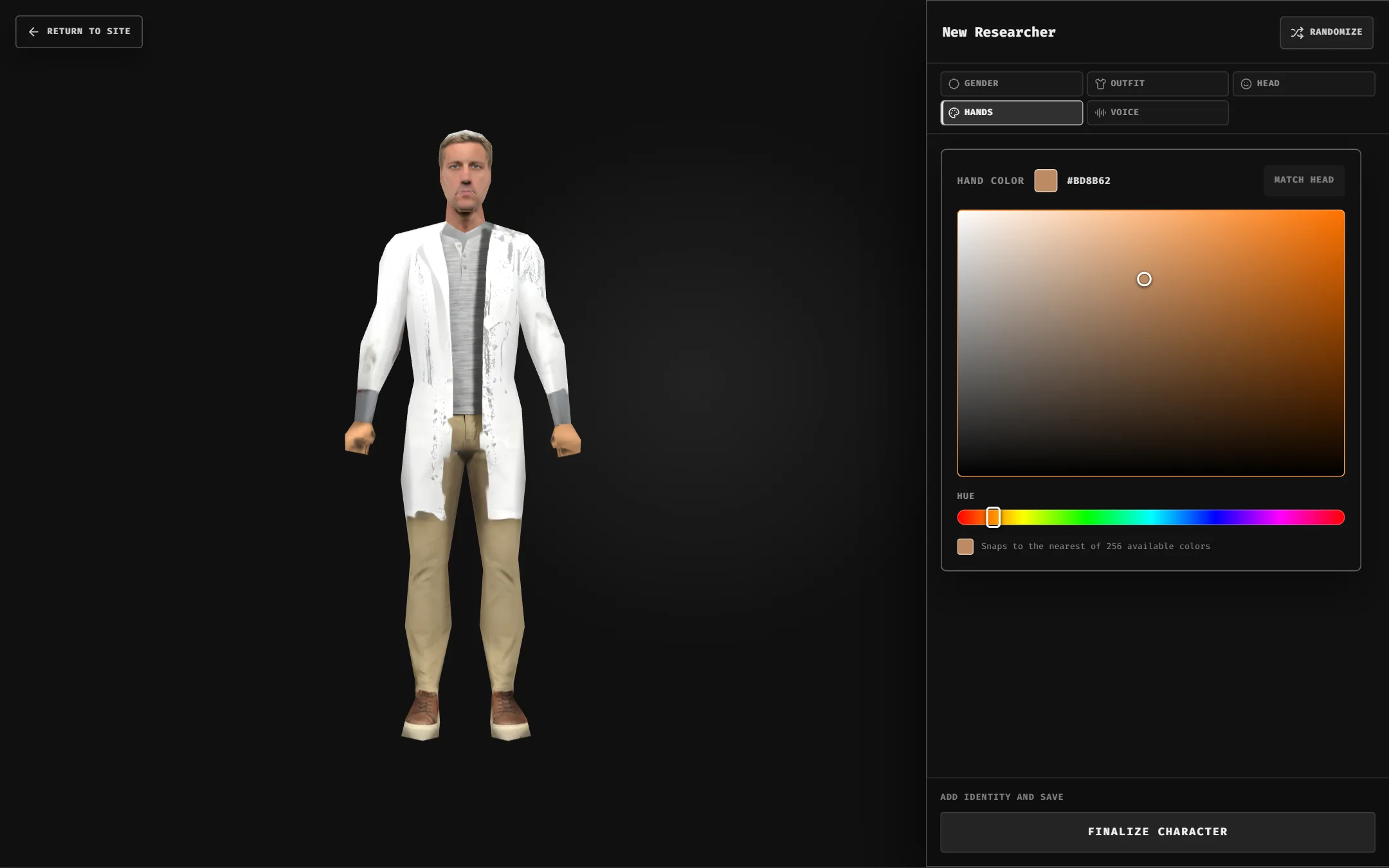The height and width of the screenshot is (868, 1389).
Task: Click the Add Identity and Save label
Action: 1002,797
